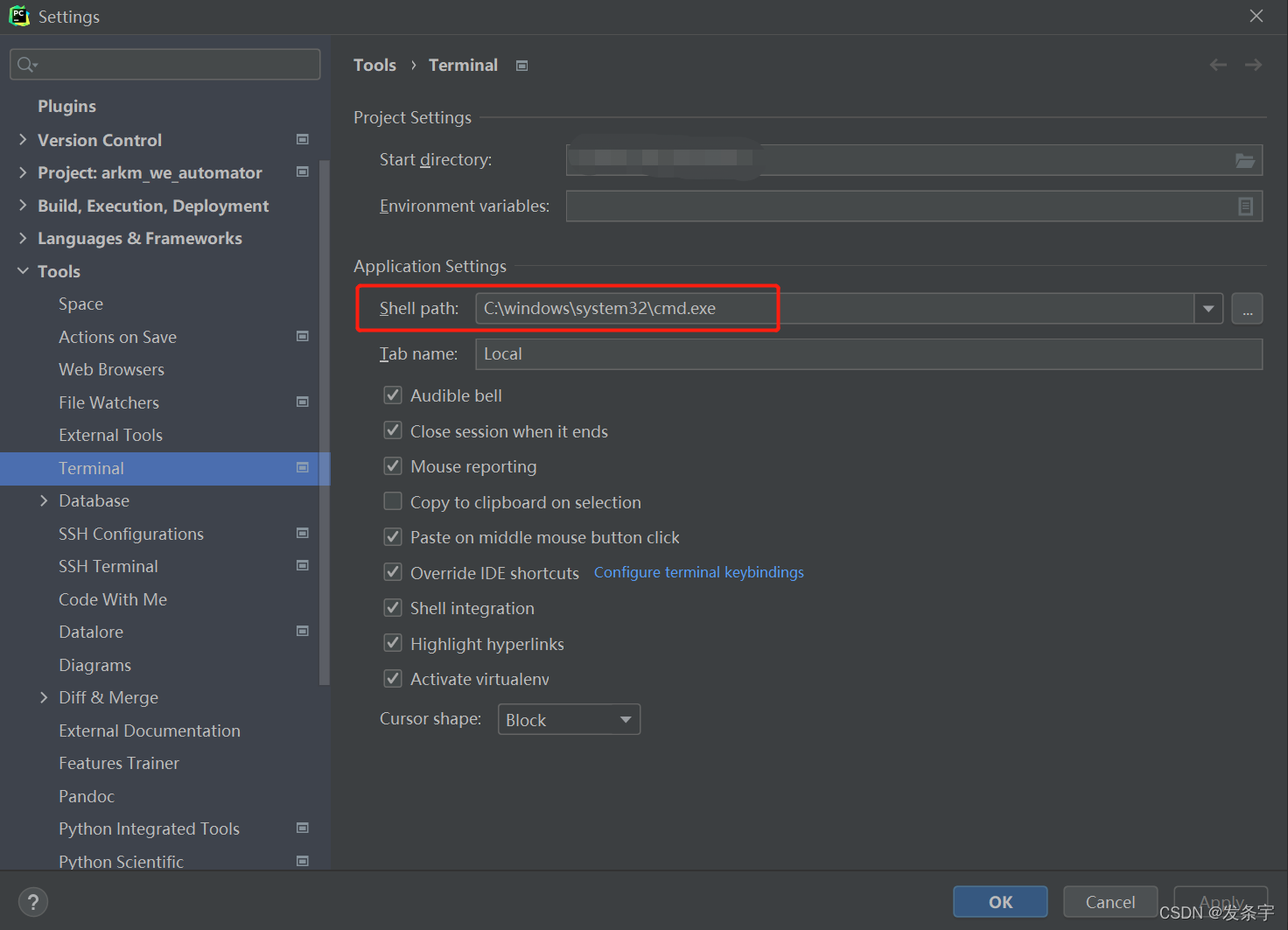This screenshot has height=930, width=1288.
Task: Click project-level icon beside Version Control
Action: click(303, 139)
